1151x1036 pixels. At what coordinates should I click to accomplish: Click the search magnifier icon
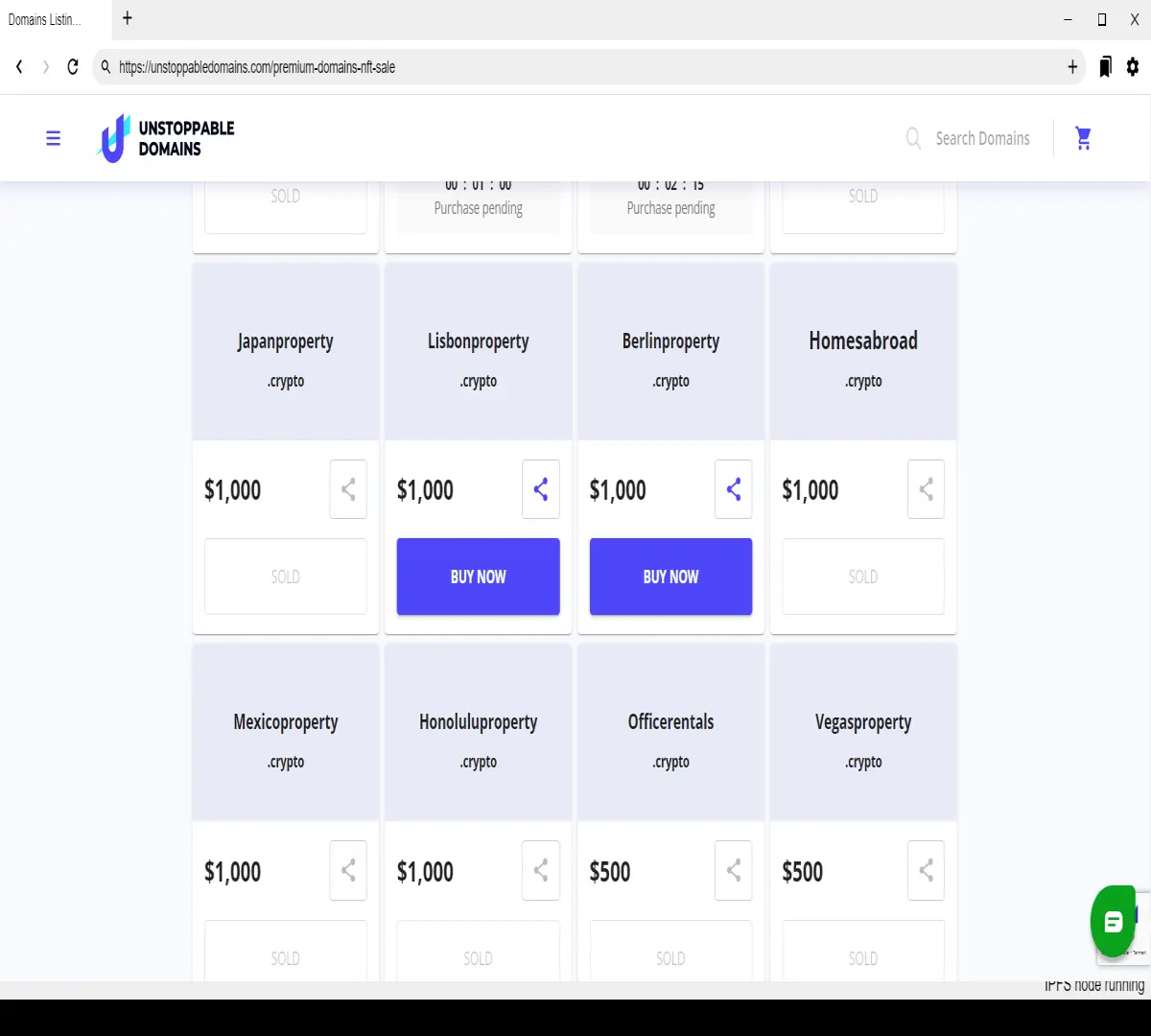coord(914,138)
